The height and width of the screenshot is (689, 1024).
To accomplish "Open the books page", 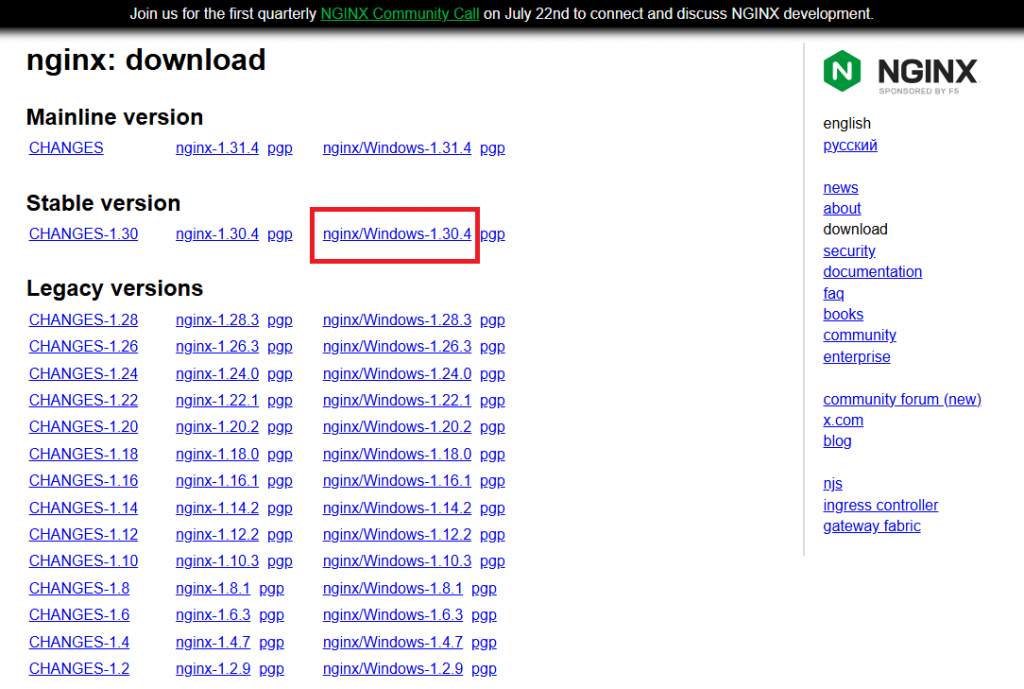I will tap(843, 315).
